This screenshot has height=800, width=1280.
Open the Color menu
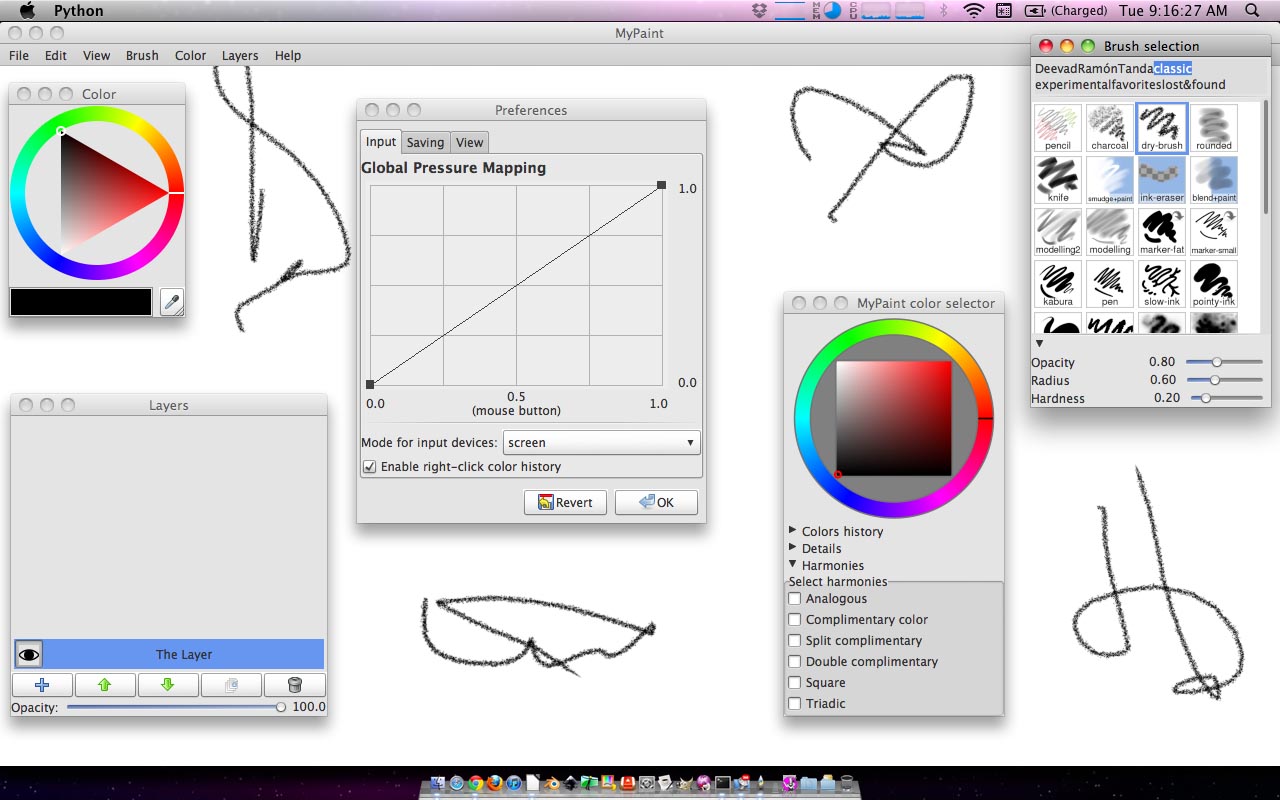coord(190,56)
